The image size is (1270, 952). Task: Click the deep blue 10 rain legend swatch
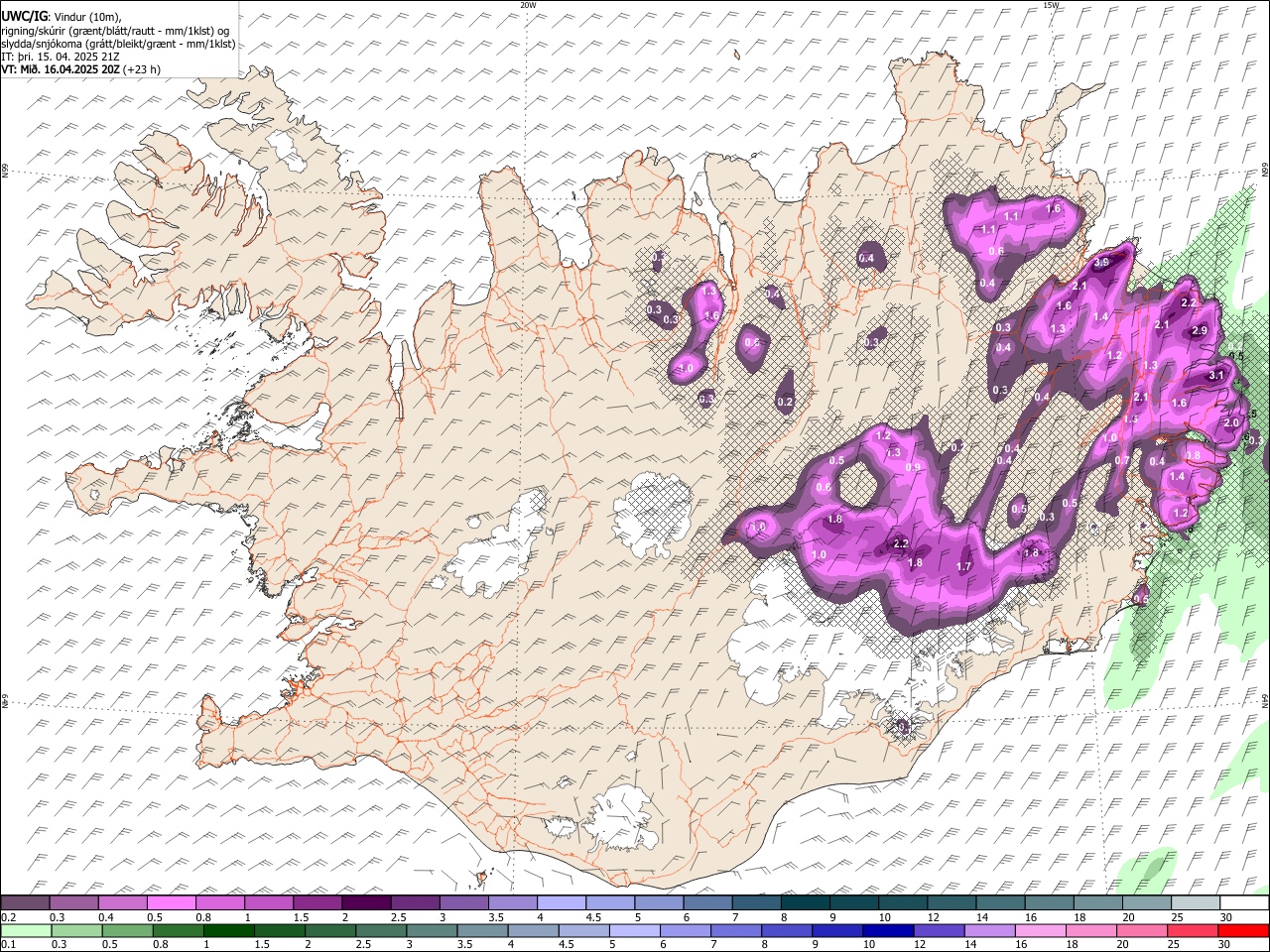click(x=888, y=930)
